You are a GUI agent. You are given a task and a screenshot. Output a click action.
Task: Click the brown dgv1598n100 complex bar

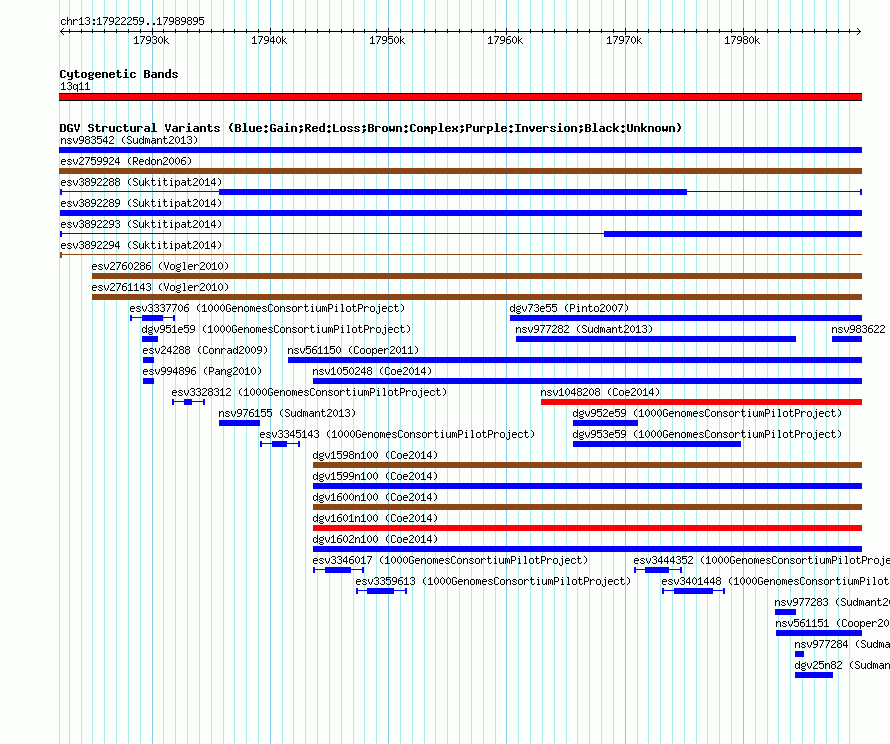click(587, 465)
